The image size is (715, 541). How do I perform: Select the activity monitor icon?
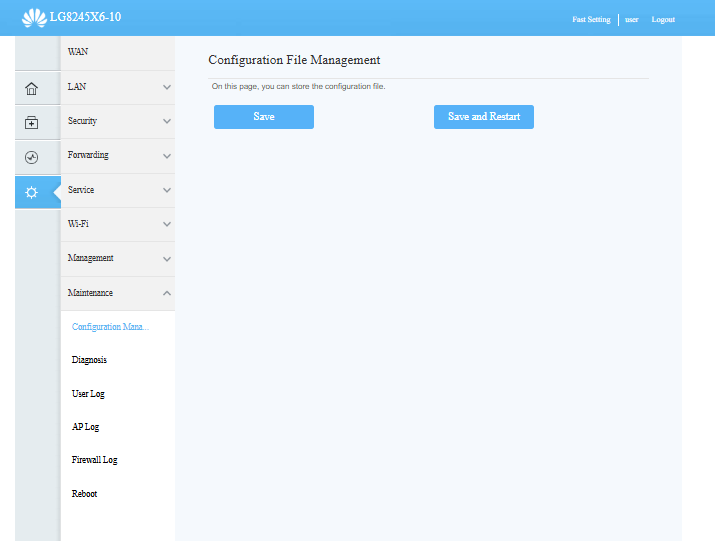tap(31, 157)
